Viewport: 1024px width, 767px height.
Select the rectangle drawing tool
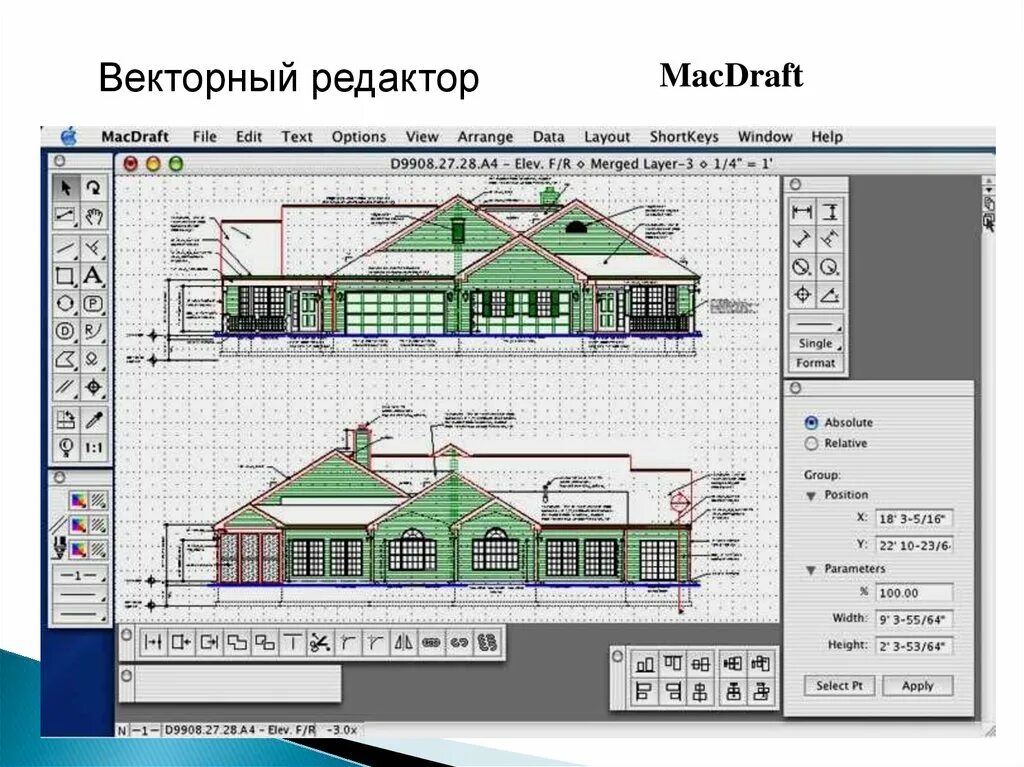point(66,276)
